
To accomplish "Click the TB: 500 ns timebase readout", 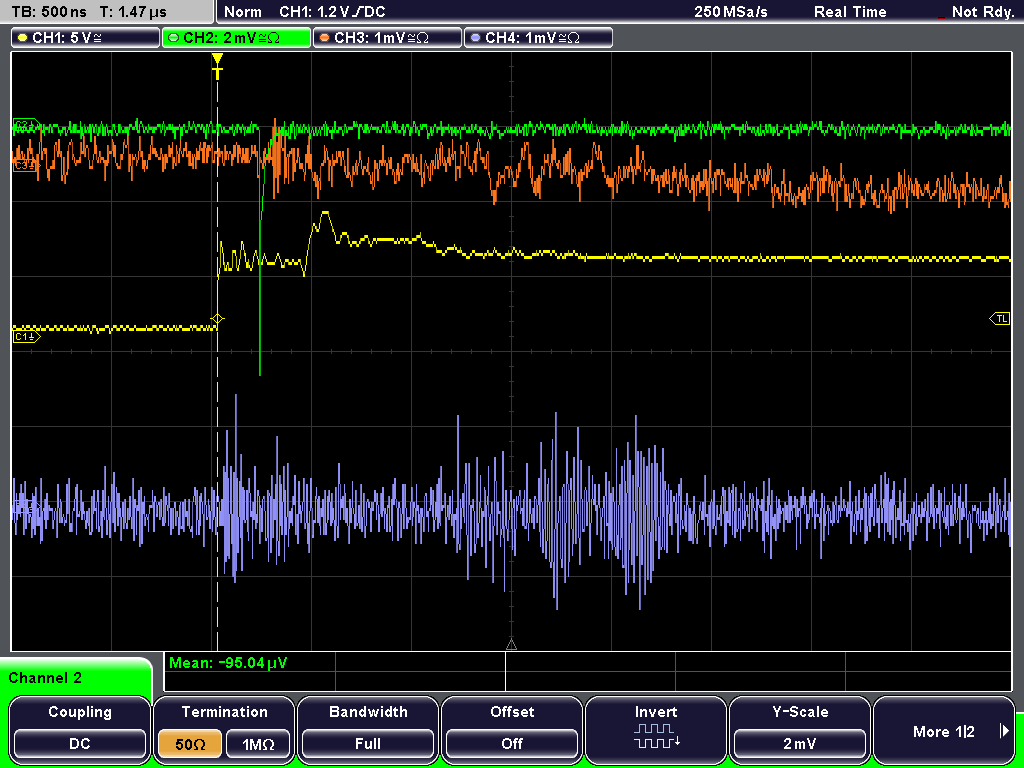I will tap(49, 12).
